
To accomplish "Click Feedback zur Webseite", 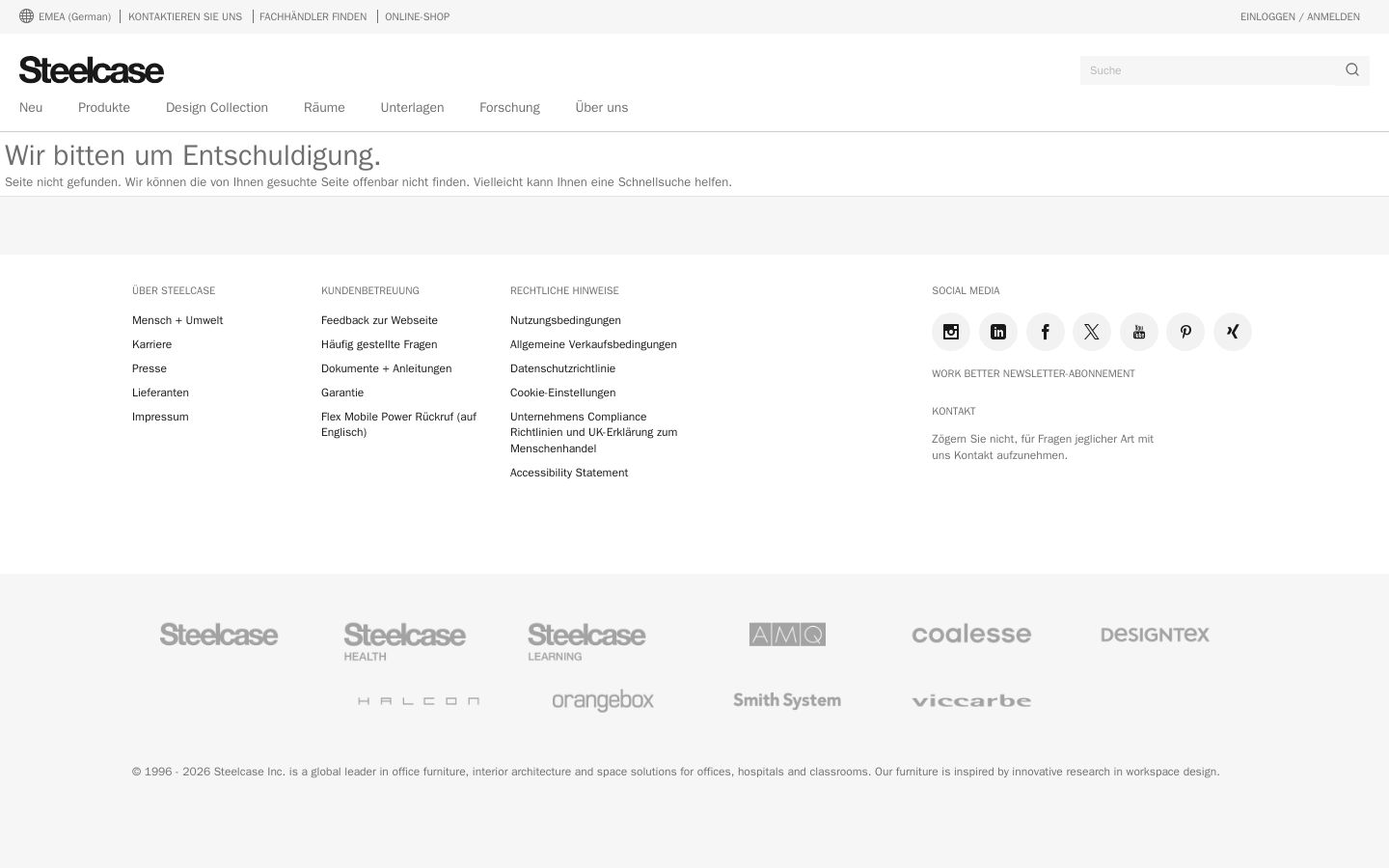I will click(x=379, y=320).
